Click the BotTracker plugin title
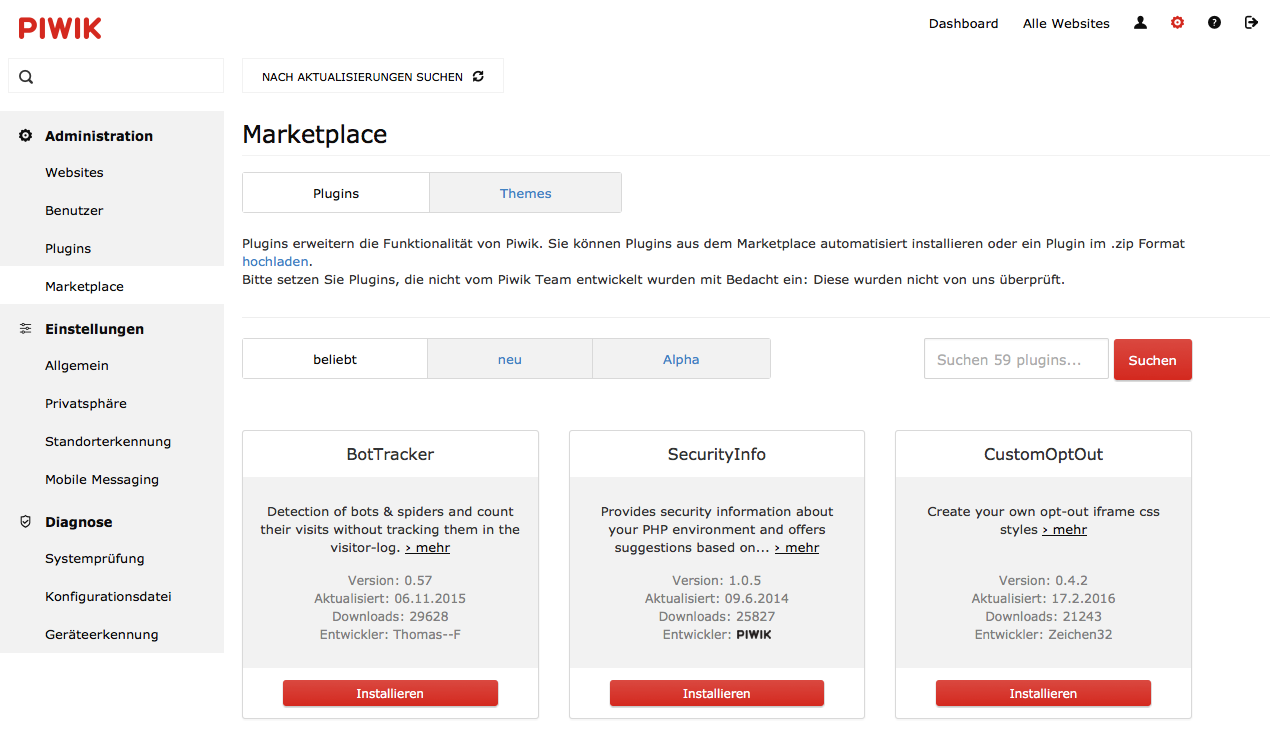Screen dimensions: 1280x729 [x=390, y=454]
